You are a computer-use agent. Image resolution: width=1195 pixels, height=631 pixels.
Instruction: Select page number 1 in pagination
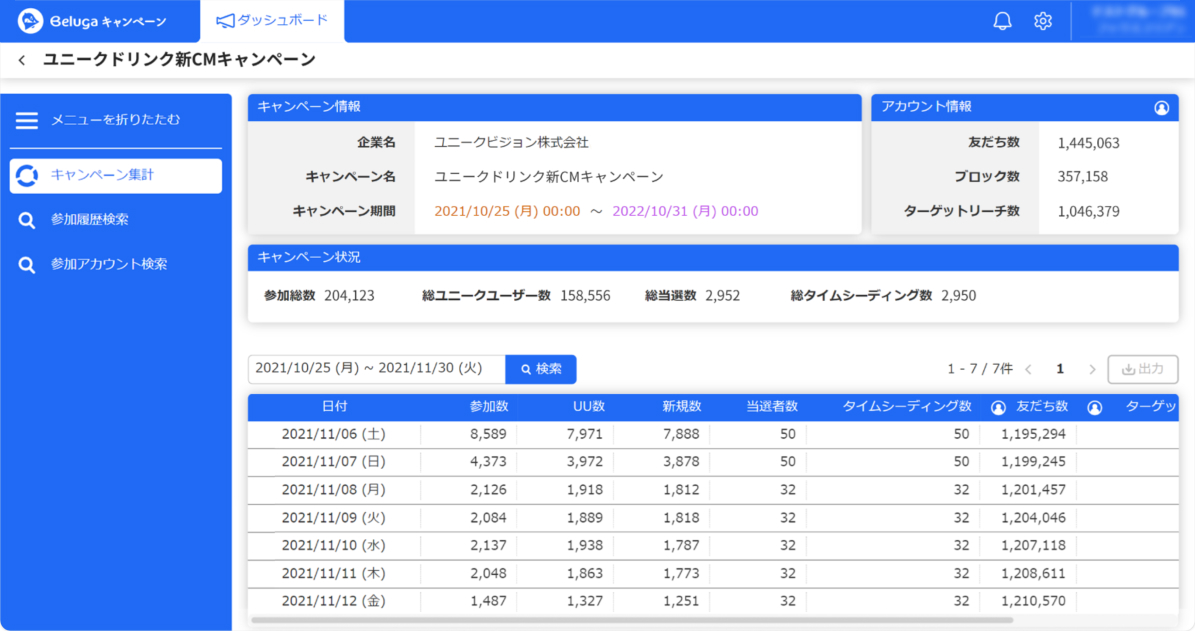tap(1060, 369)
